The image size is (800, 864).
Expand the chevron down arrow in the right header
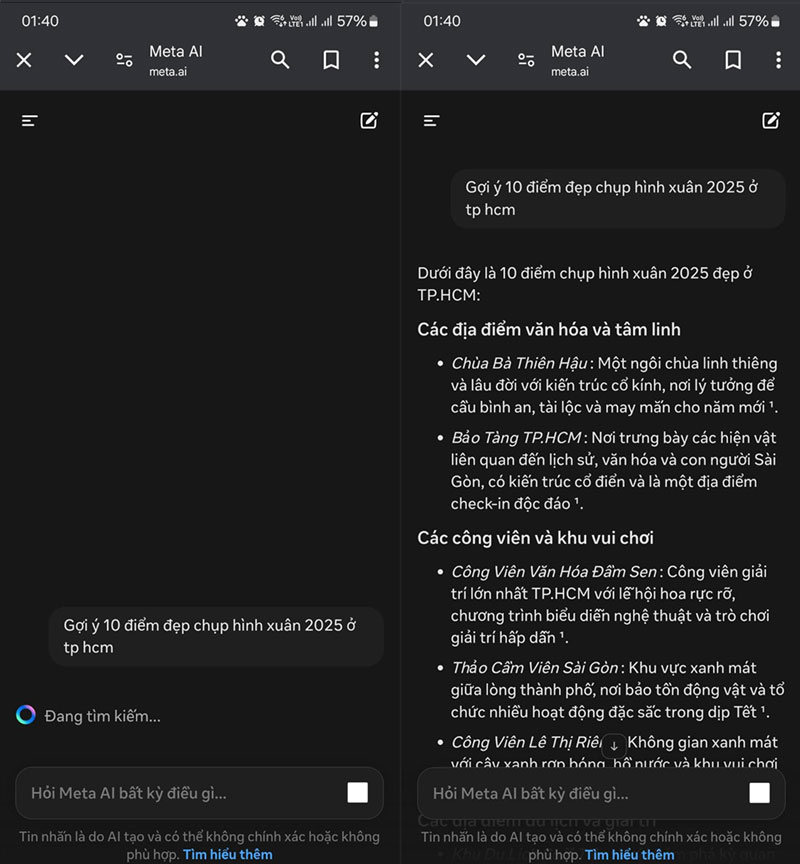pos(476,60)
